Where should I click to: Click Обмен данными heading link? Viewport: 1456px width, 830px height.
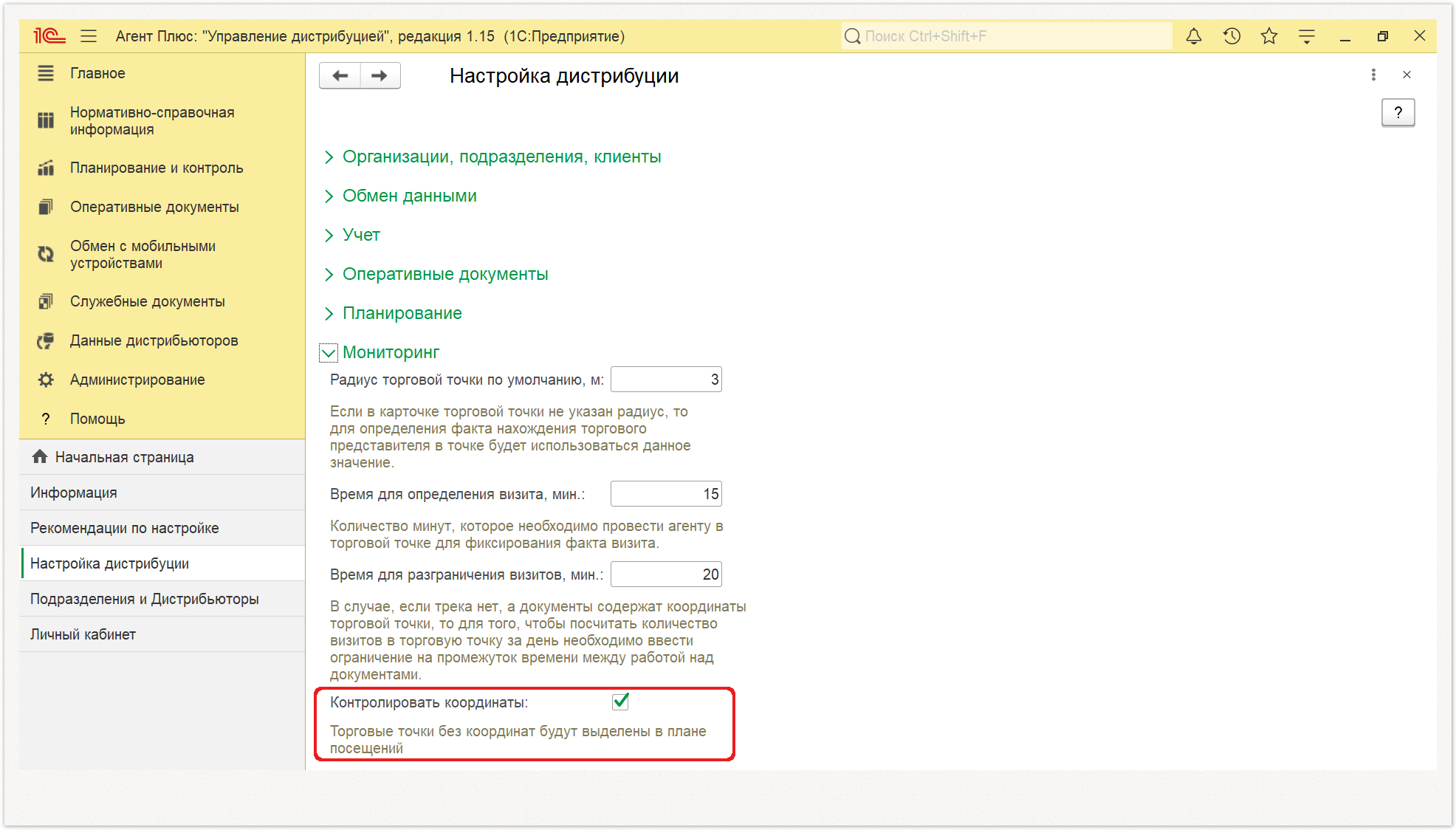click(x=410, y=196)
